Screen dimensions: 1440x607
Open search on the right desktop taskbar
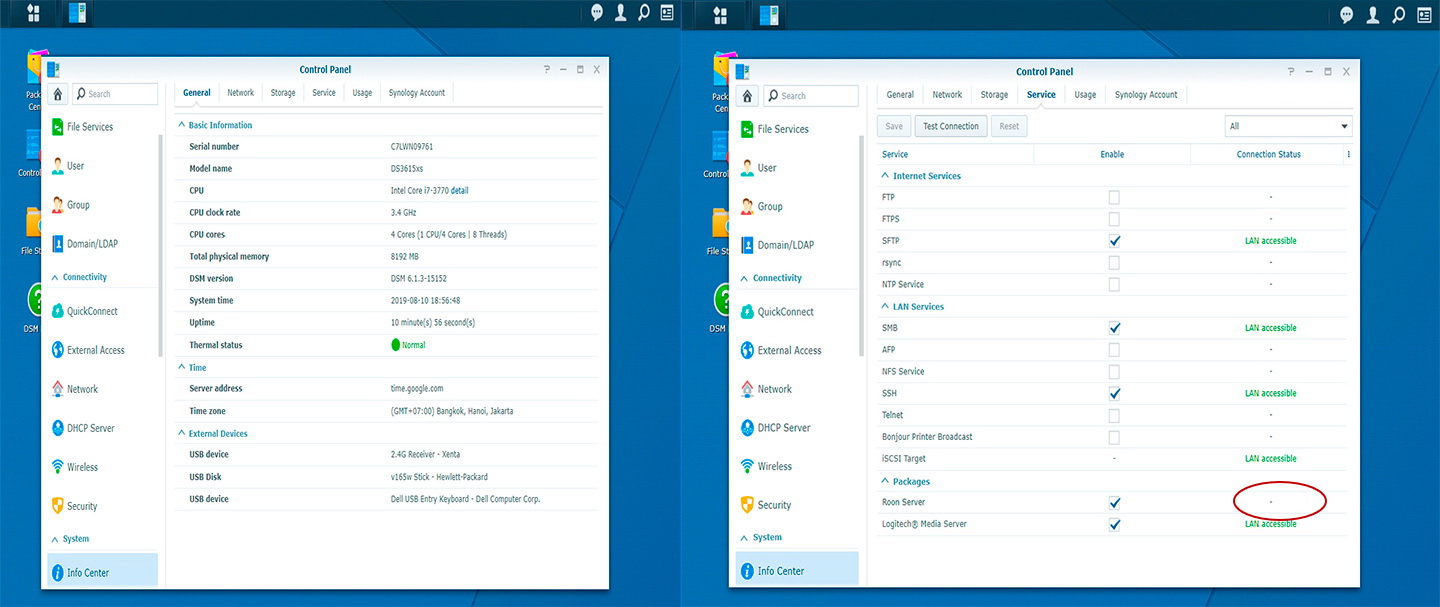point(1399,14)
